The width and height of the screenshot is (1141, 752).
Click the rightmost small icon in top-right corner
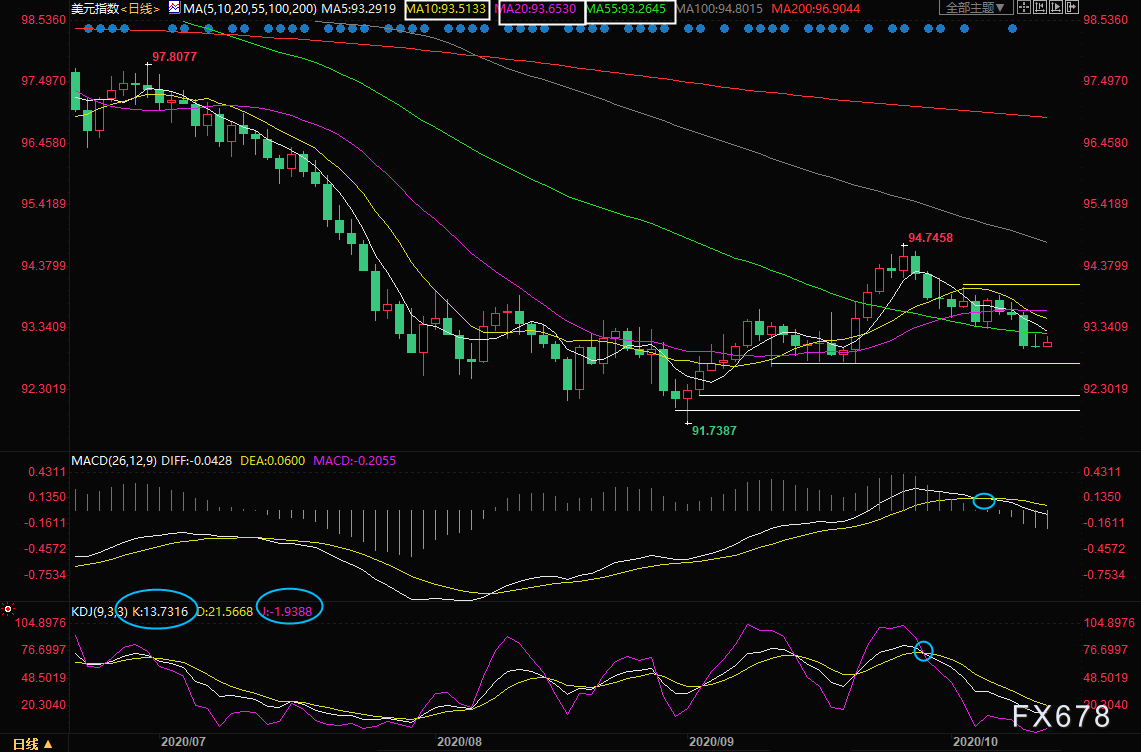click(x=1074, y=8)
